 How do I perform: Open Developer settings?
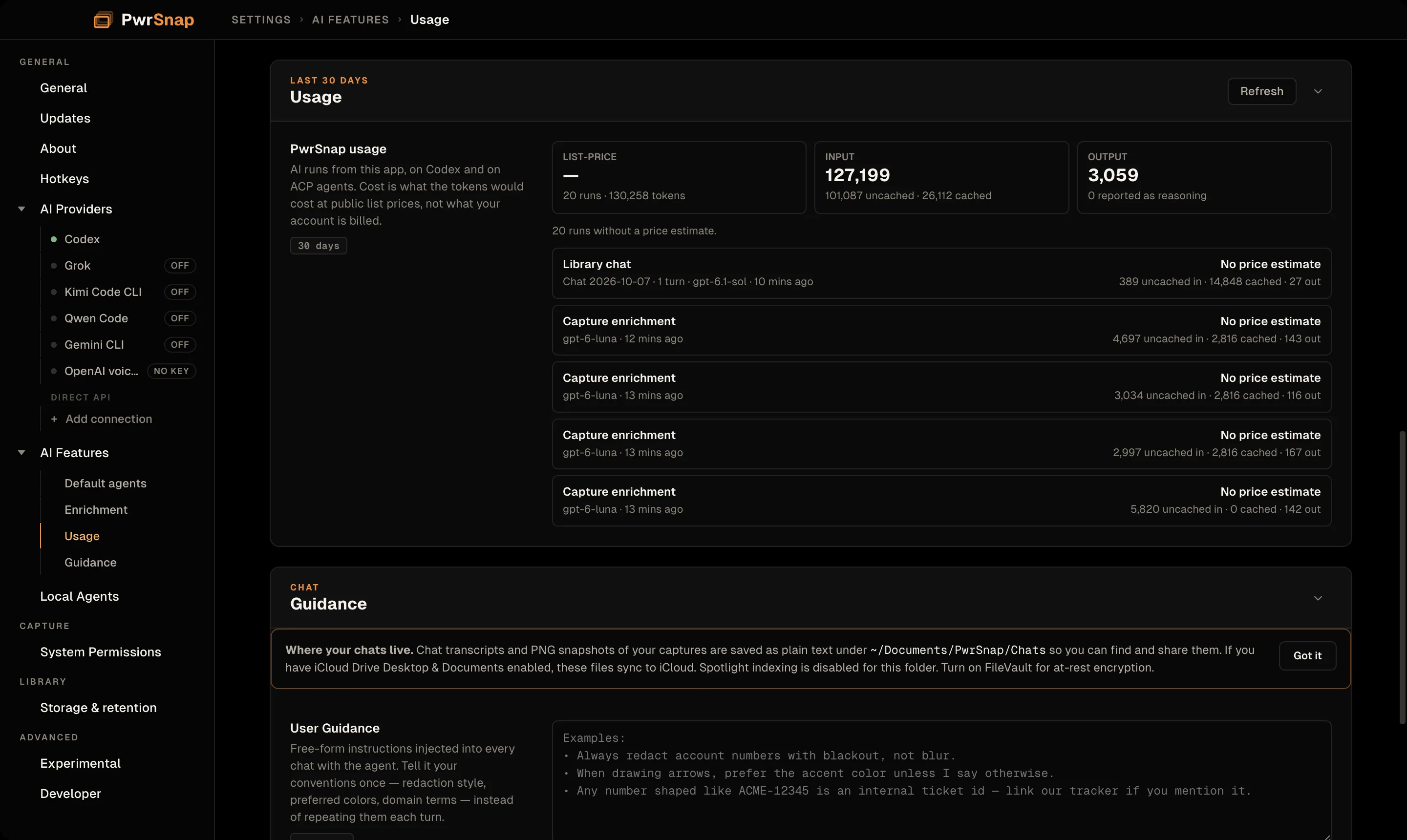71,794
